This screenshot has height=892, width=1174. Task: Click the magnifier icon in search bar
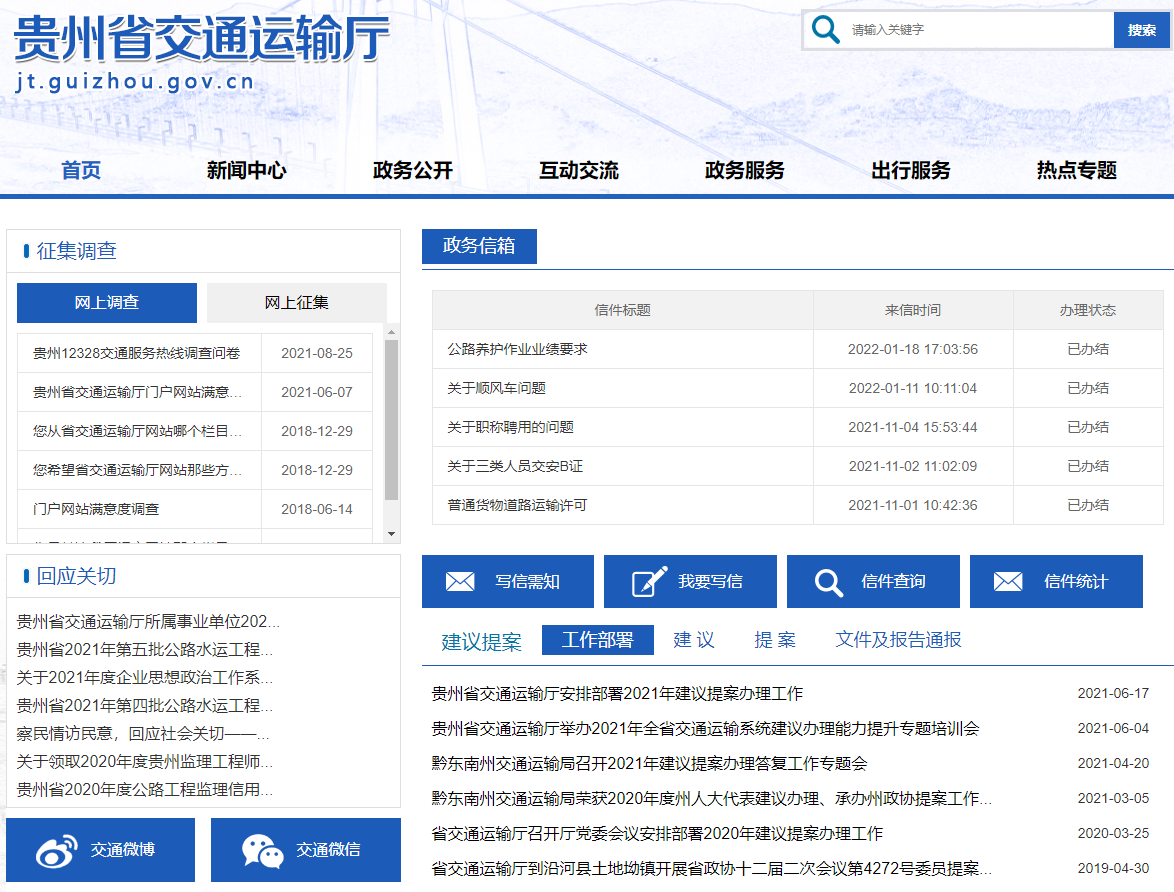pyautogui.click(x=826, y=30)
